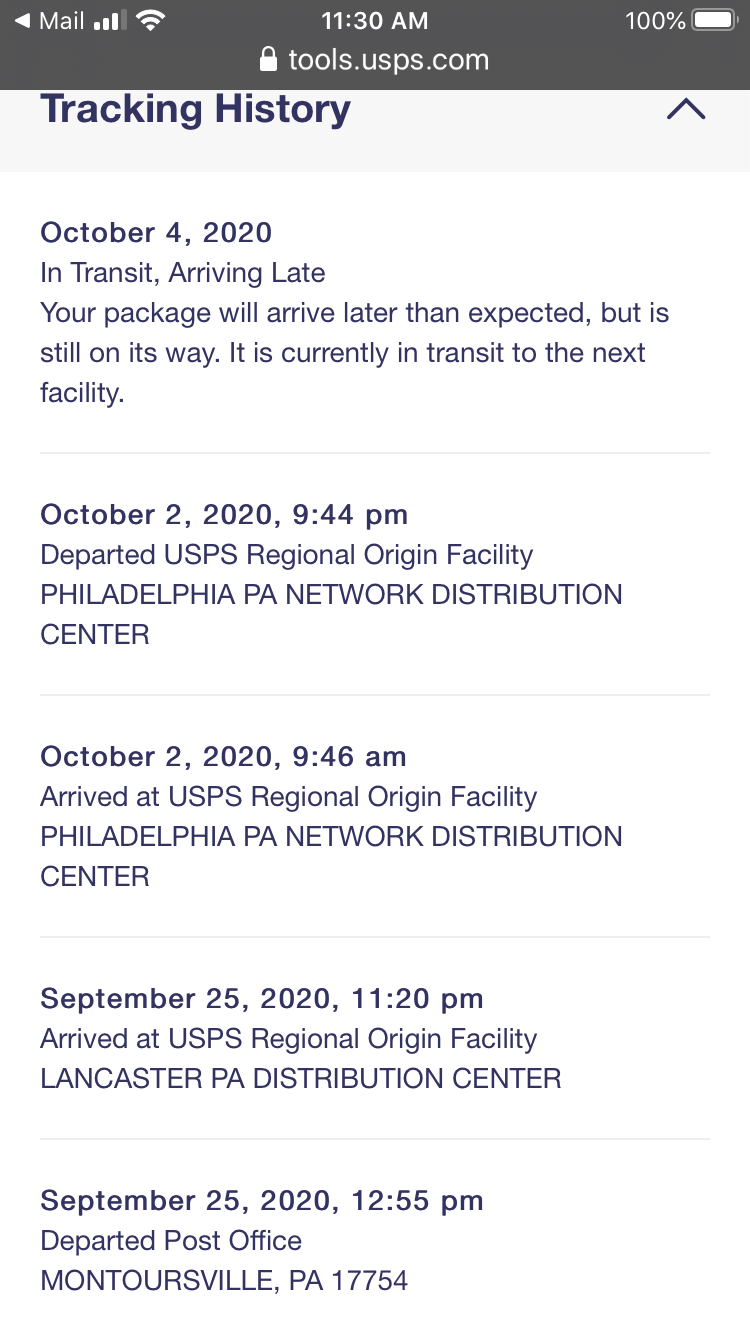Image resolution: width=750 pixels, height=1334 pixels.
Task: Tap Departed USPS Regional Origin Facility text
Action: (x=287, y=555)
